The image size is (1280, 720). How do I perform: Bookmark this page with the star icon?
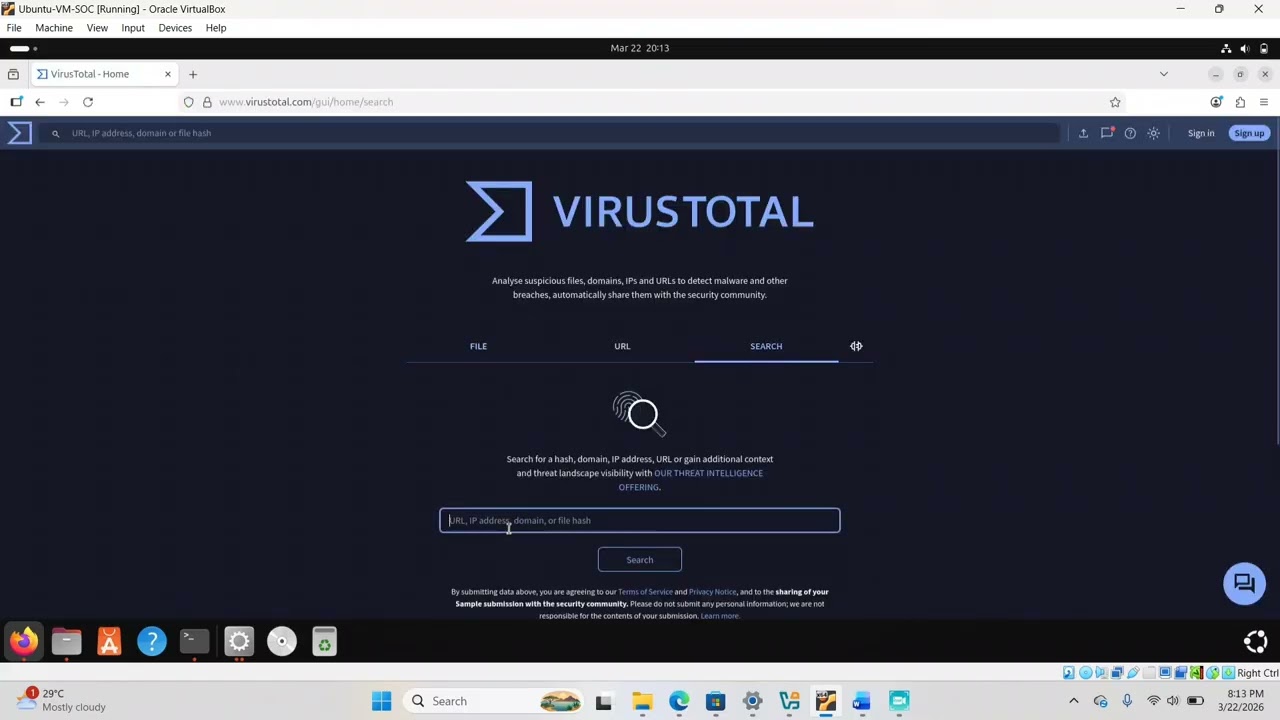[x=1115, y=102]
